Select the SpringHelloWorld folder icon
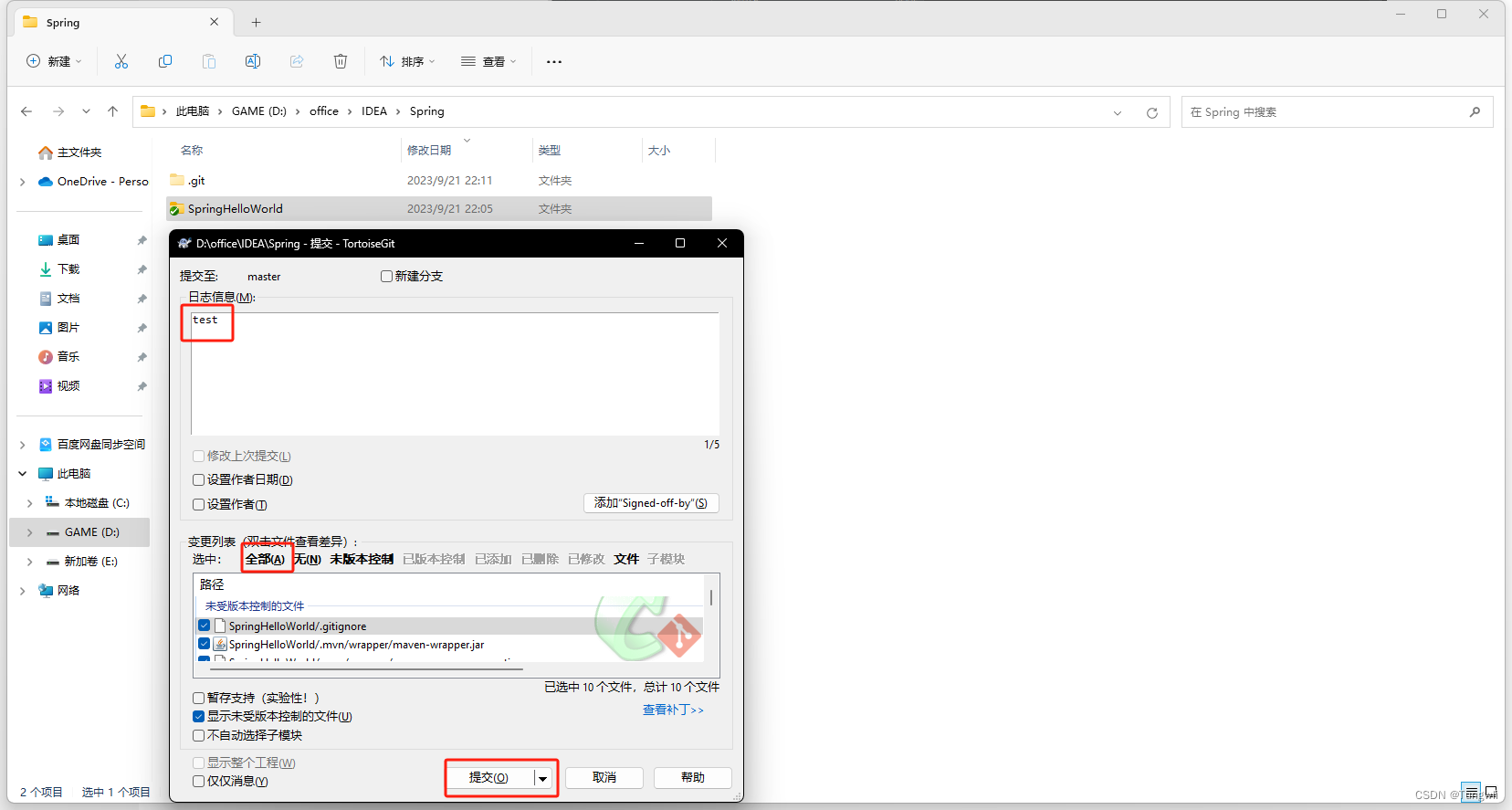 176,209
